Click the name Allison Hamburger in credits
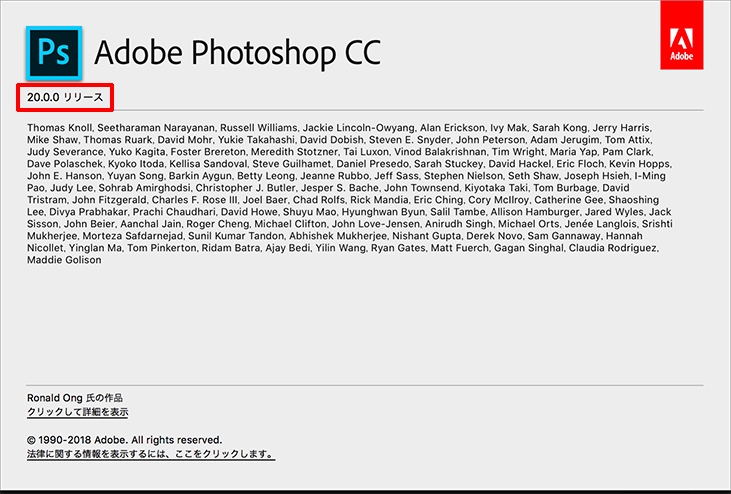The width and height of the screenshot is (731, 494). [x=535, y=212]
